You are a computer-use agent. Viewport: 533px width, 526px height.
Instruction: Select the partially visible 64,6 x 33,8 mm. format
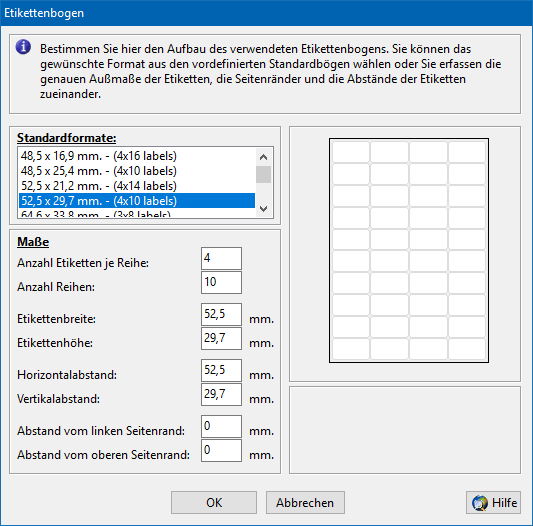point(137,213)
